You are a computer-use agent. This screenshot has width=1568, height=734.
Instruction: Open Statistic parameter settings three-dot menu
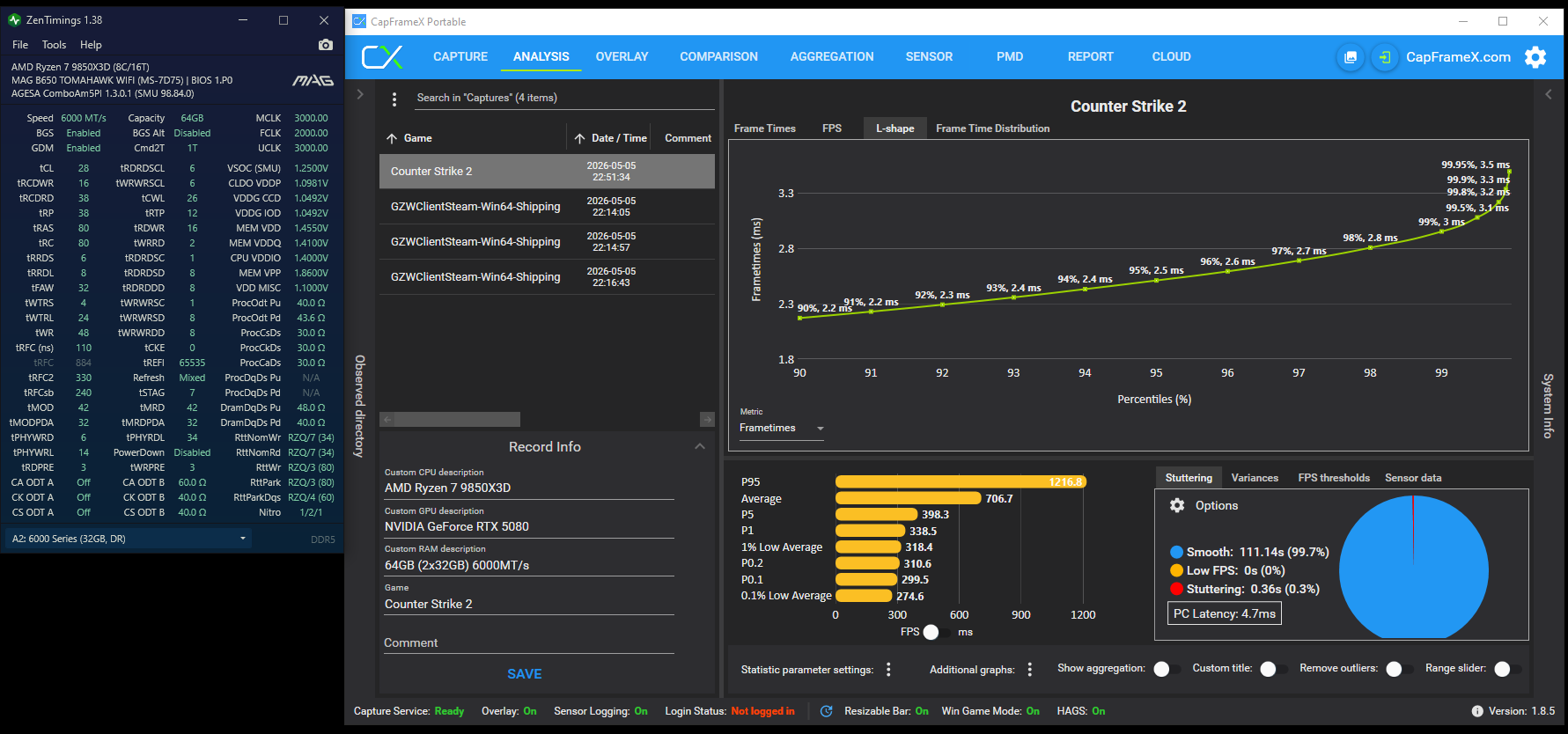click(x=888, y=670)
